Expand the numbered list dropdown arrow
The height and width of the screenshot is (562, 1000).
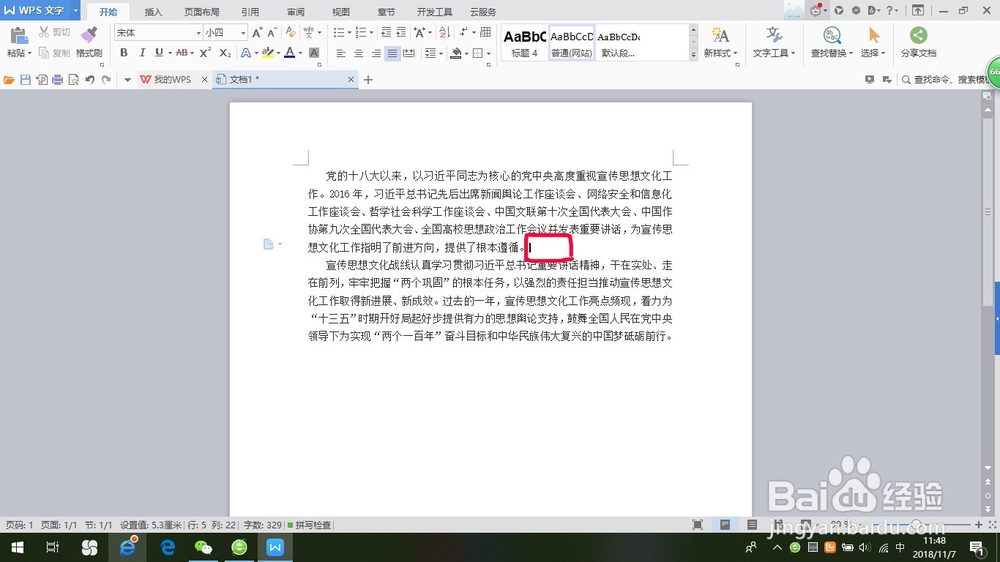pyautogui.click(x=371, y=33)
